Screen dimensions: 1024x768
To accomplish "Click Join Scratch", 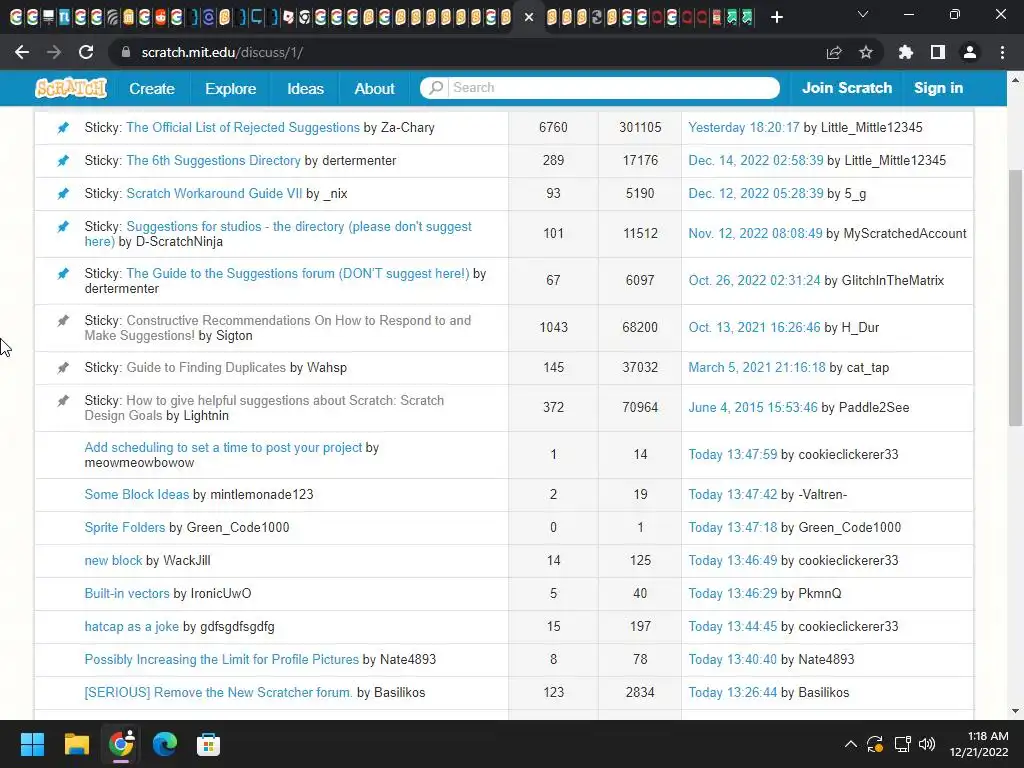I will (x=846, y=88).
